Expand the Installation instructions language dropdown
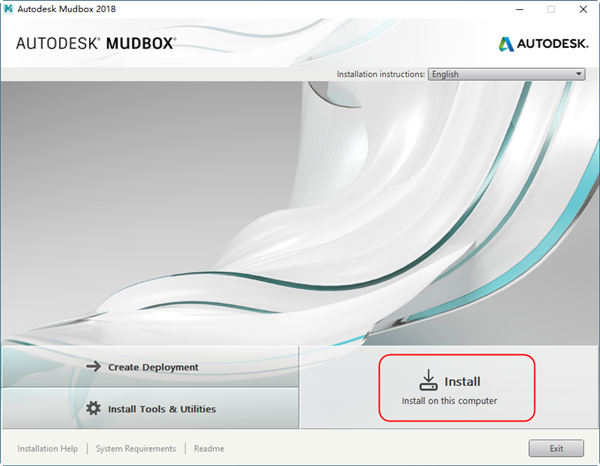600x466 pixels. click(507, 74)
